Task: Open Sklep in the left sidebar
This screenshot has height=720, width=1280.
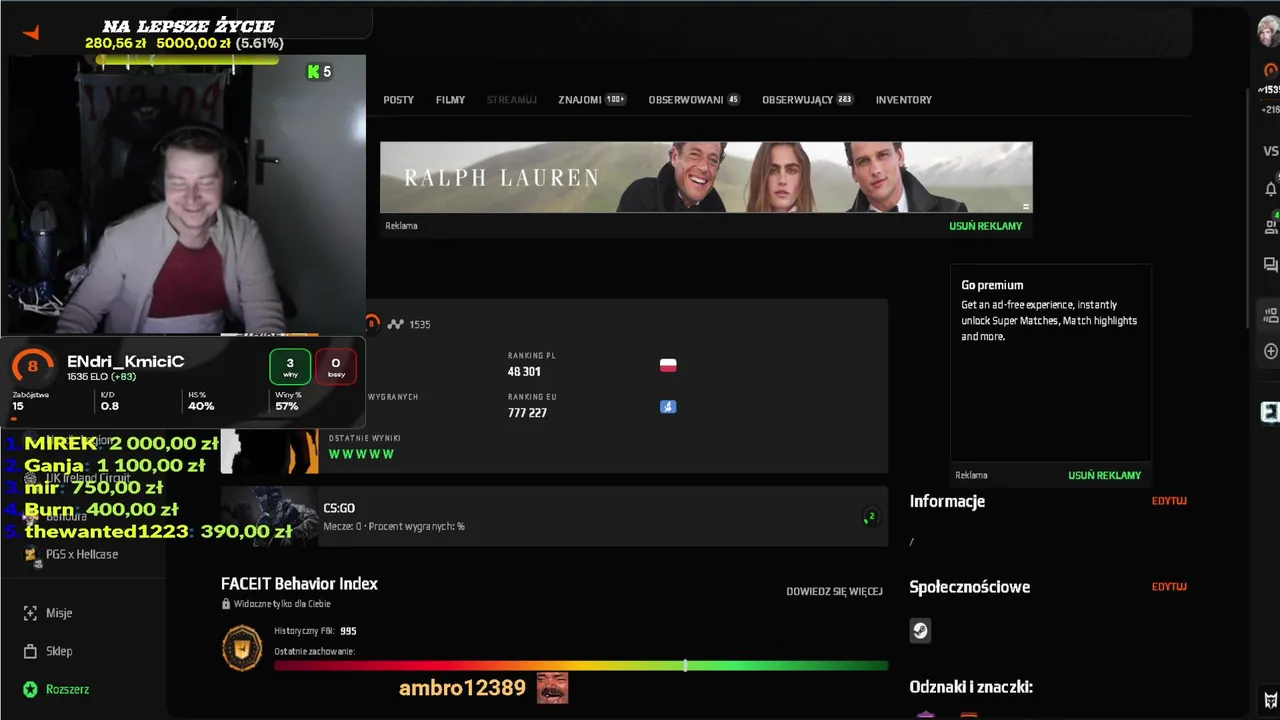Action: click(59, 651)
